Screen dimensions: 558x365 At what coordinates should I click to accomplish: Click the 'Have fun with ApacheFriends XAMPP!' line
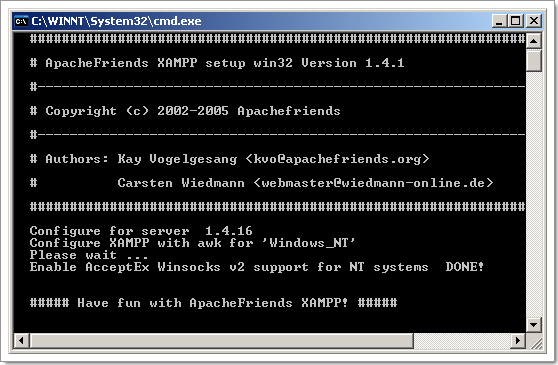[214, 303]
